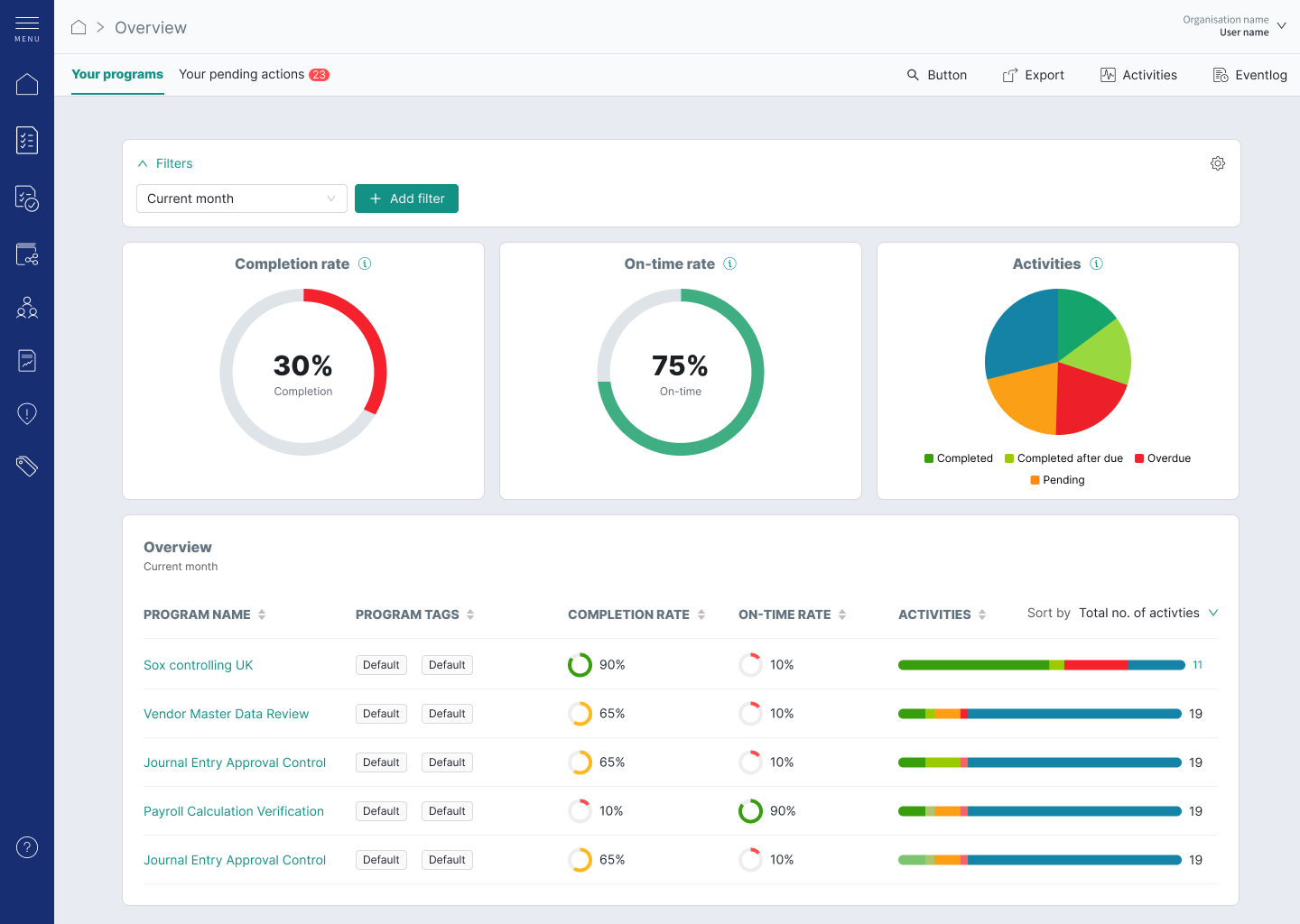Toggle Overdue legend in Activities chart
Image resolution: width=1300 pixels, height=924 pixels.
(x=1163, y=458)
